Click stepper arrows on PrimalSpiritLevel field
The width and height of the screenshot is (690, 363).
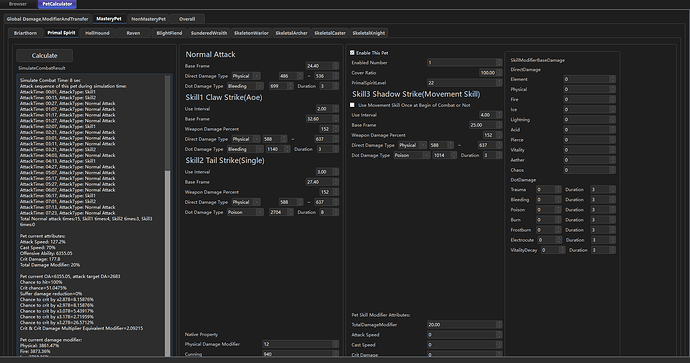point(499,83)
